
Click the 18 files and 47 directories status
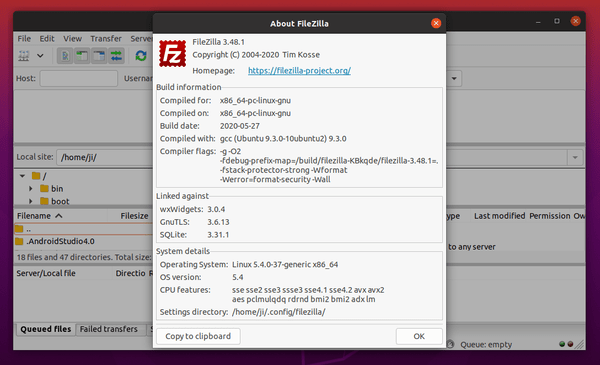(84, 257)
